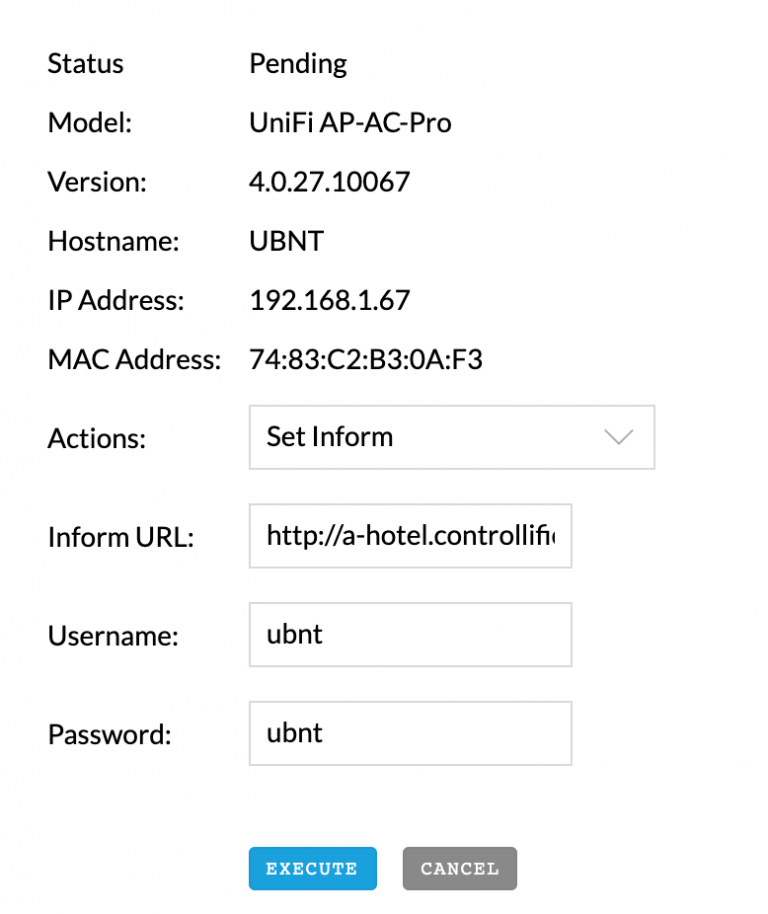Click the hostname UBNT value

[x=286, y=240]
